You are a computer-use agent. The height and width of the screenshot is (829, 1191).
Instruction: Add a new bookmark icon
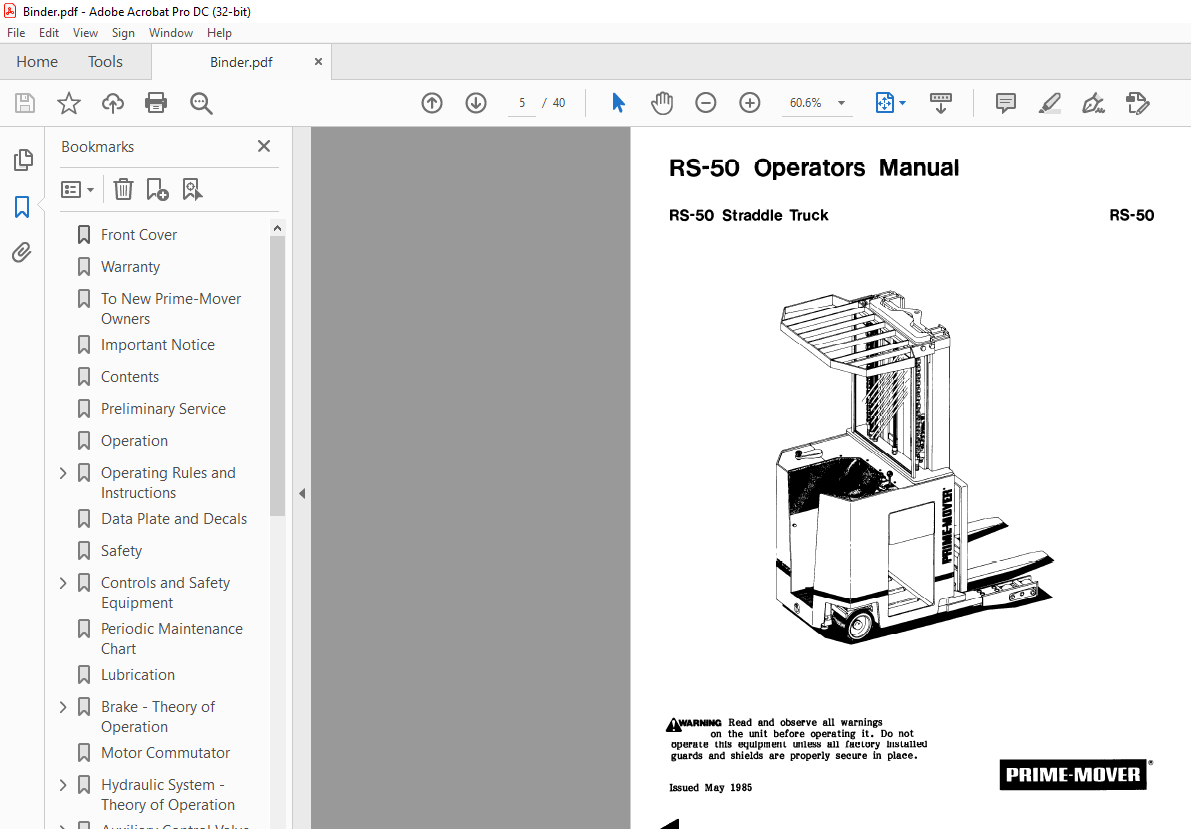pyautogui.click(x=157, y=189)
